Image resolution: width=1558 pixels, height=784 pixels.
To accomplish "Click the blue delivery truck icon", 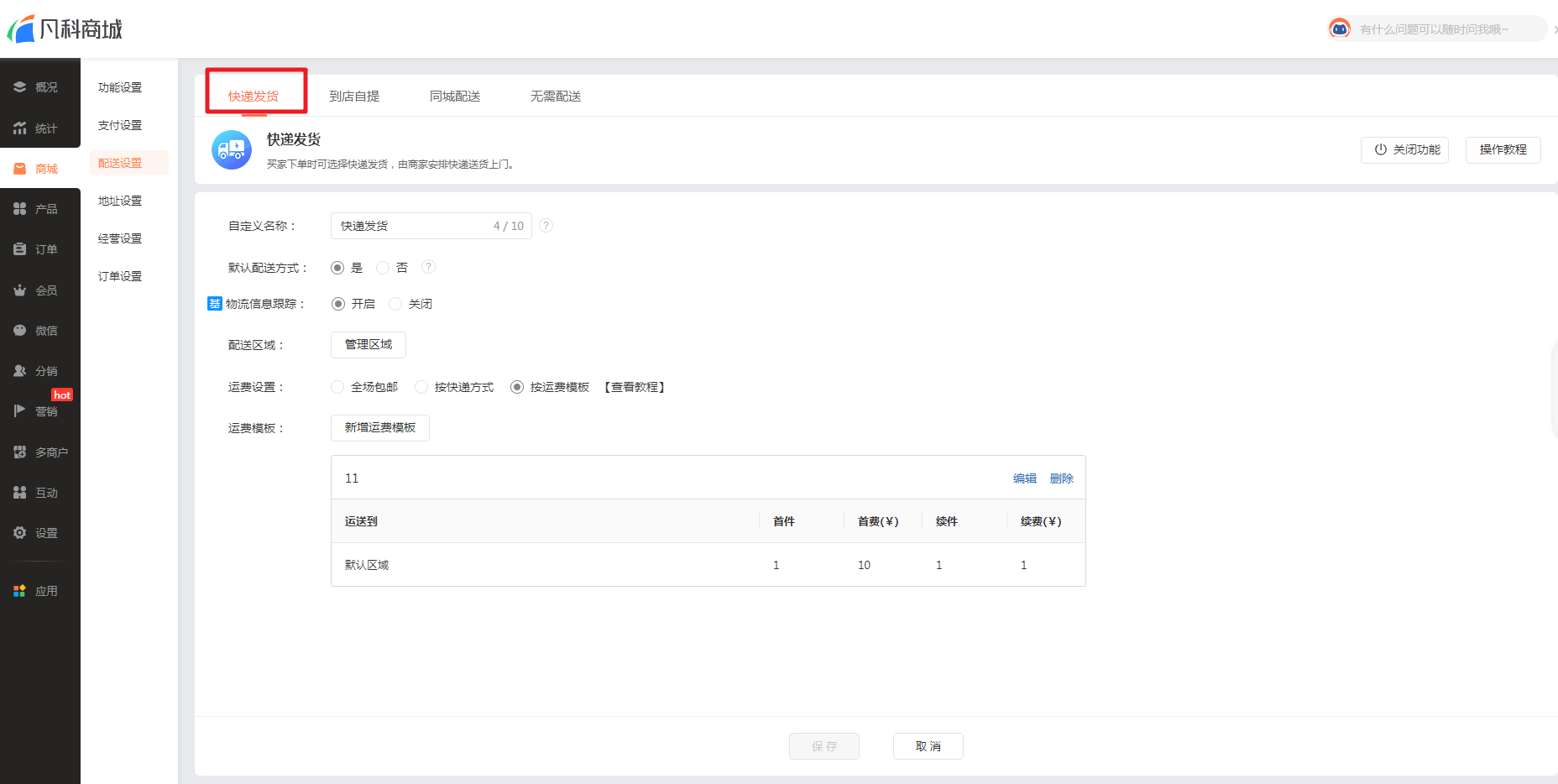I will 232,149.
